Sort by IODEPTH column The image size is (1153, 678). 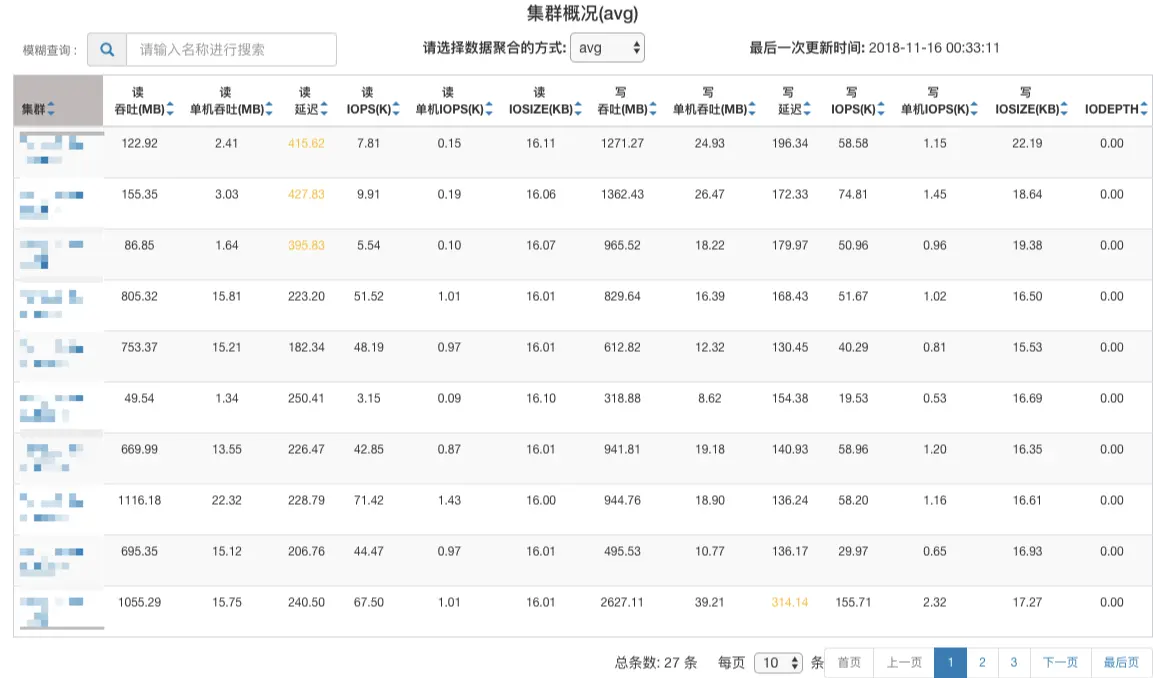tap(1143, 109)
